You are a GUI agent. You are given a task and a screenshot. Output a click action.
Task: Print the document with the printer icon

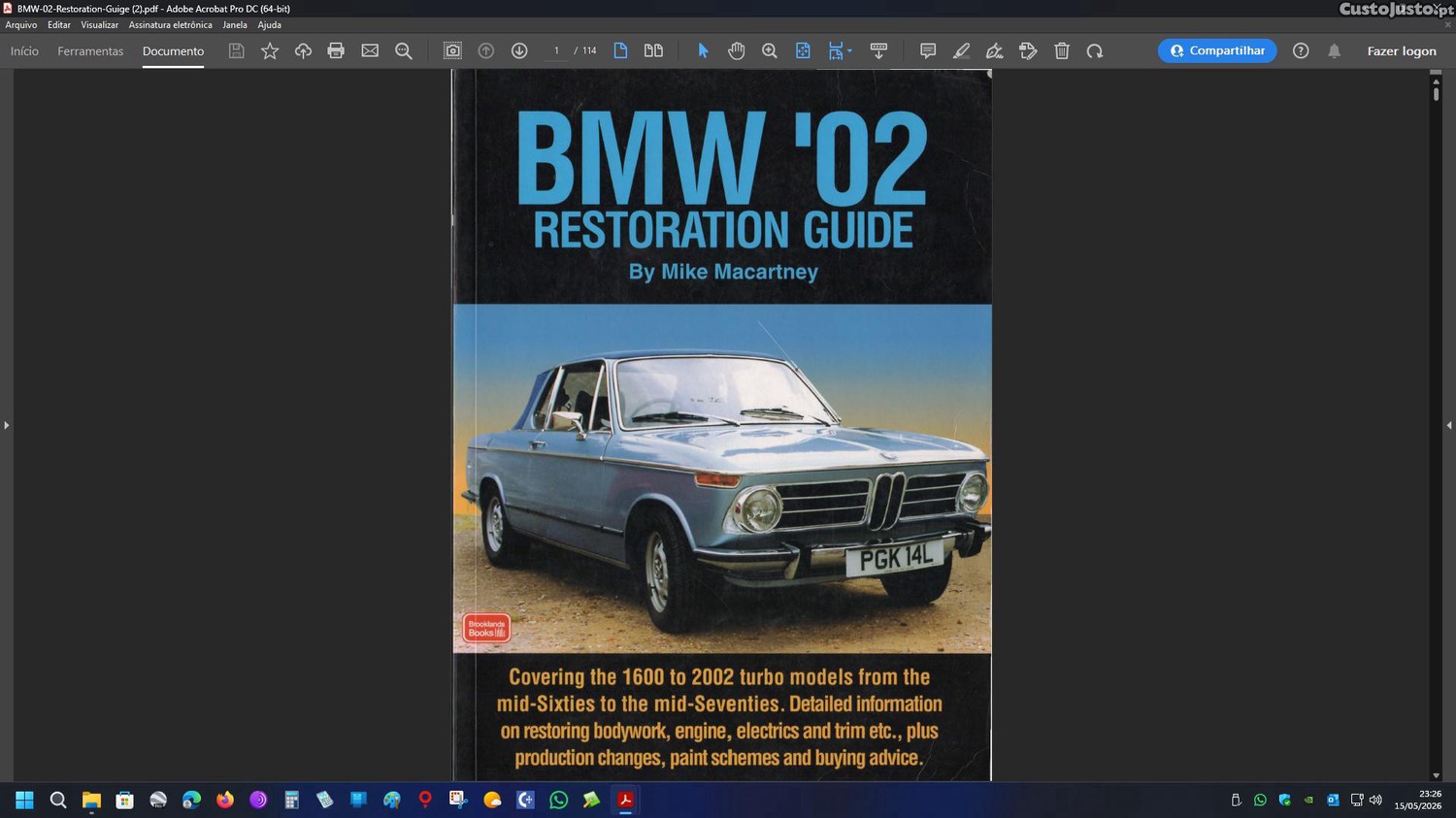pos(336,50)
